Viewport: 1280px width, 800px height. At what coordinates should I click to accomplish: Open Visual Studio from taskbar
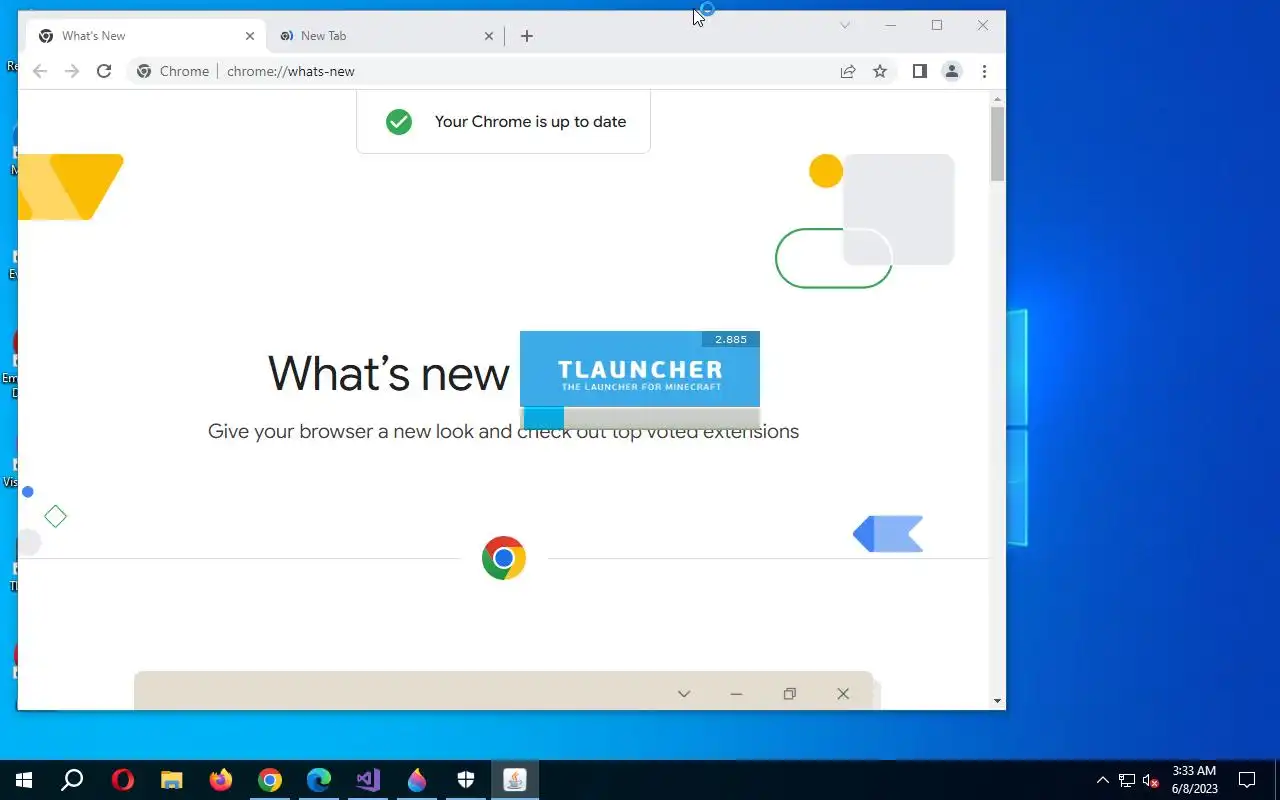click(x=368, y=780)
